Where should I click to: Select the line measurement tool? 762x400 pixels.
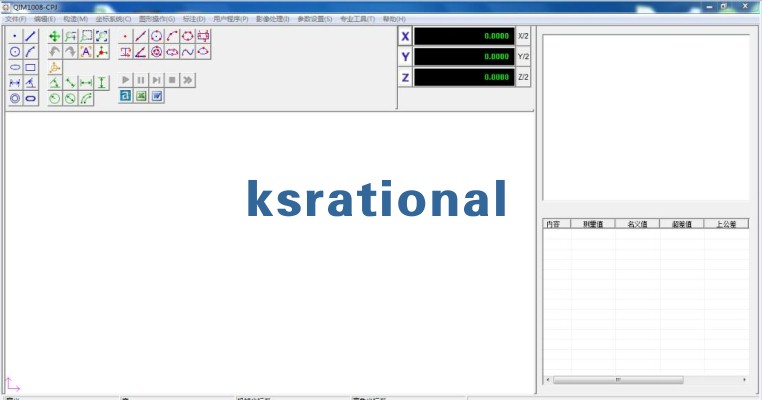pos(31,36)
